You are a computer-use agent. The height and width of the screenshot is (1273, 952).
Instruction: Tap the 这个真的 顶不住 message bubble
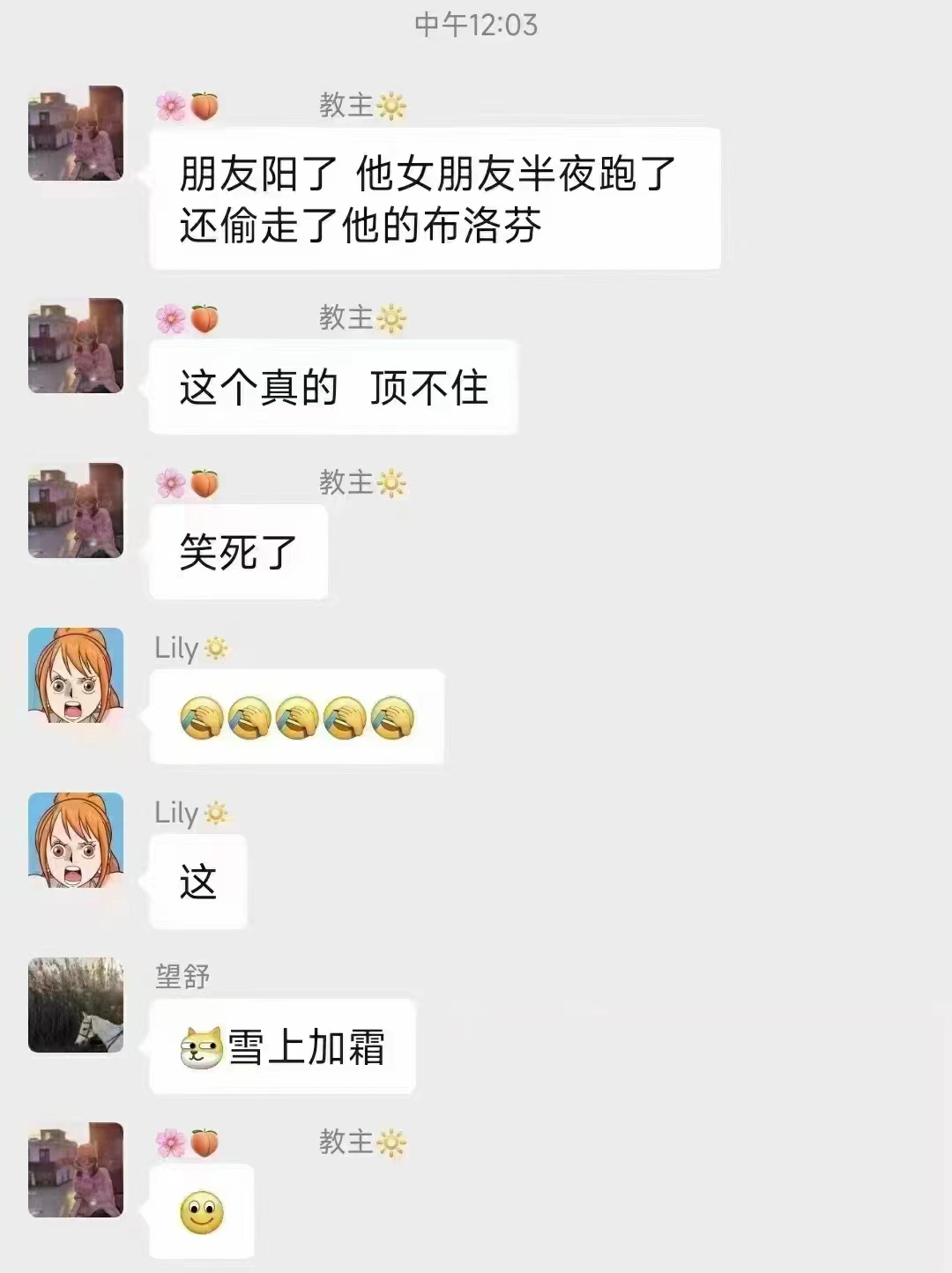tap(333, 387)
